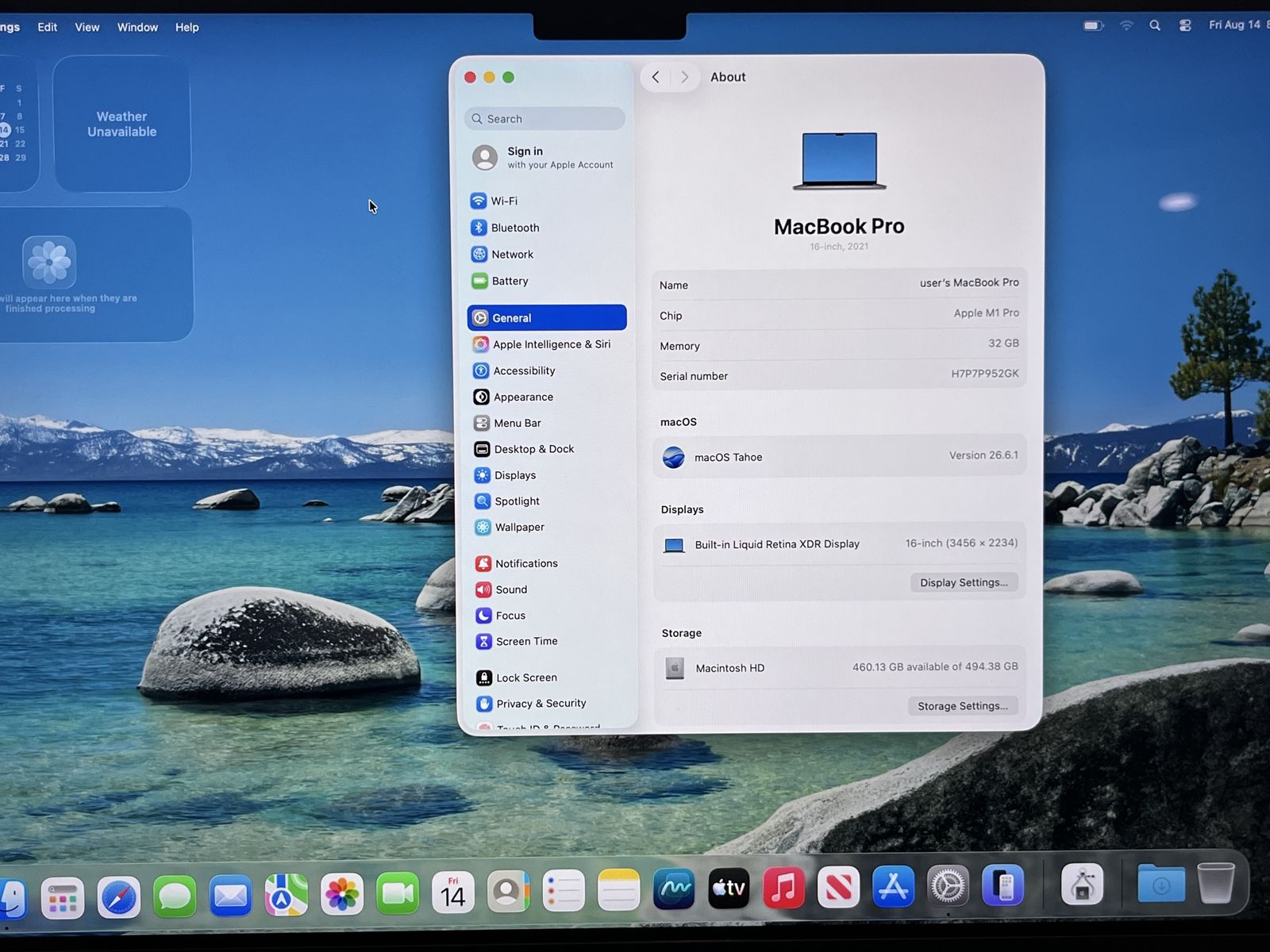Open the Window menu
This screenshot has height=952, width=1270.
tap(137, 27)
